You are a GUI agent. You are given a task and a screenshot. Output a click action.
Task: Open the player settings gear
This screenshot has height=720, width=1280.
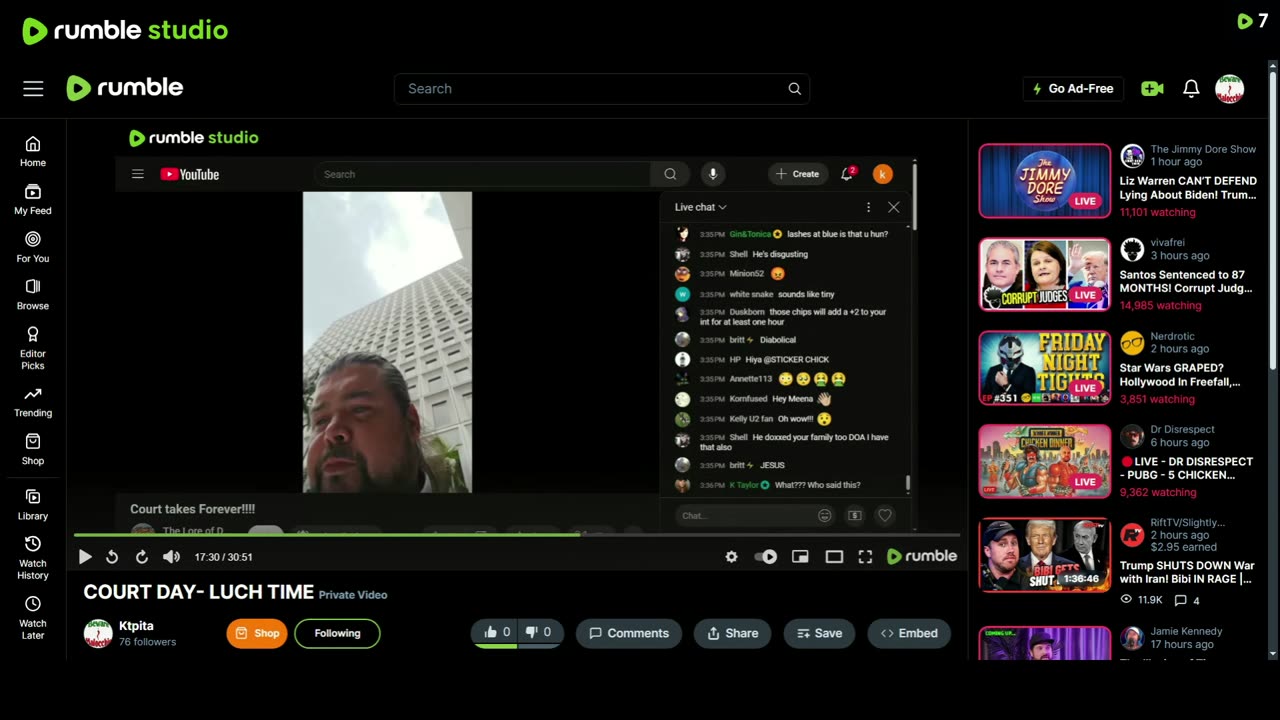click(731, 557)
